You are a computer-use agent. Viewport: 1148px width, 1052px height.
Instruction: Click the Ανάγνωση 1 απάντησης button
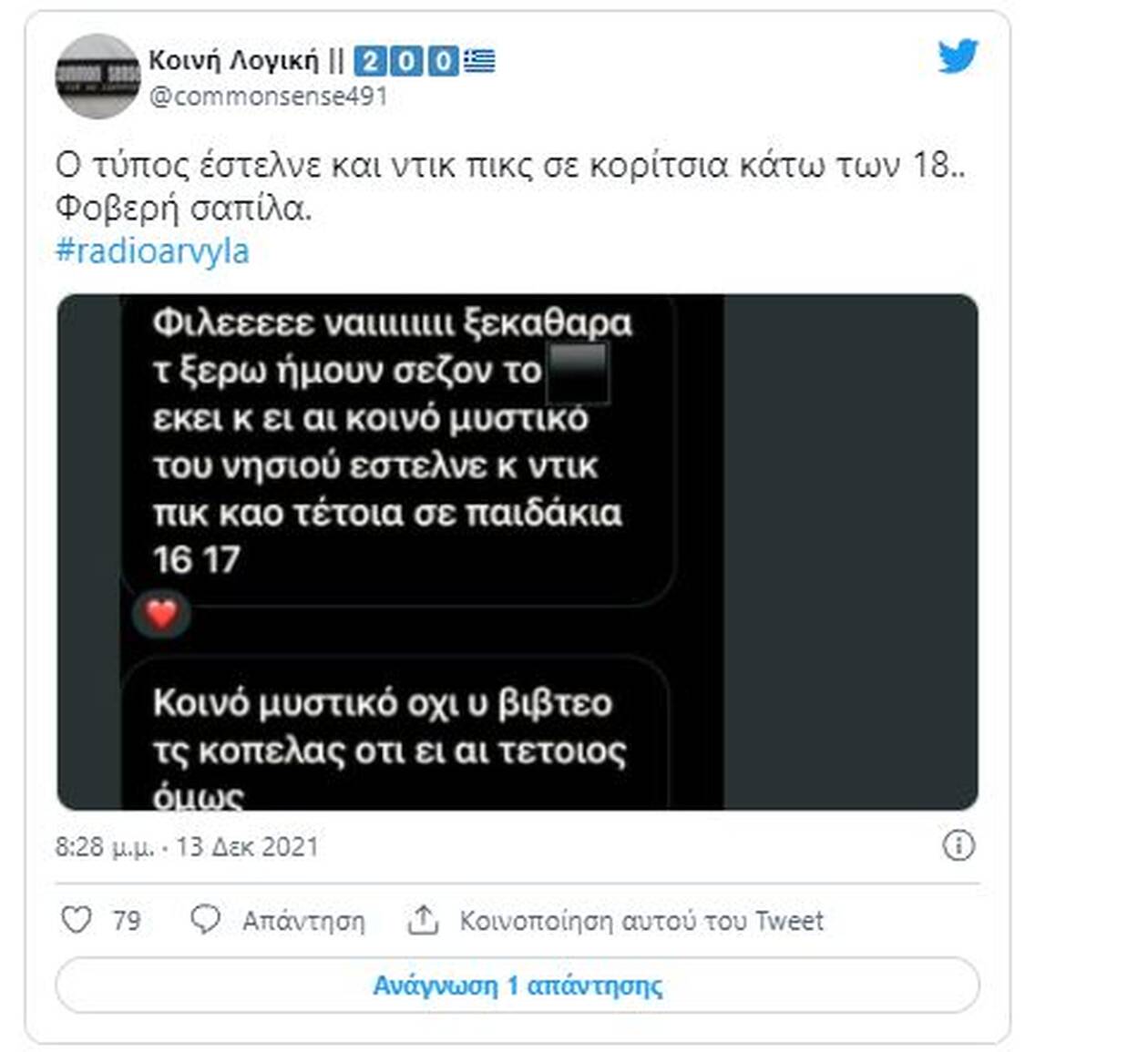click(x=518, y=985)
